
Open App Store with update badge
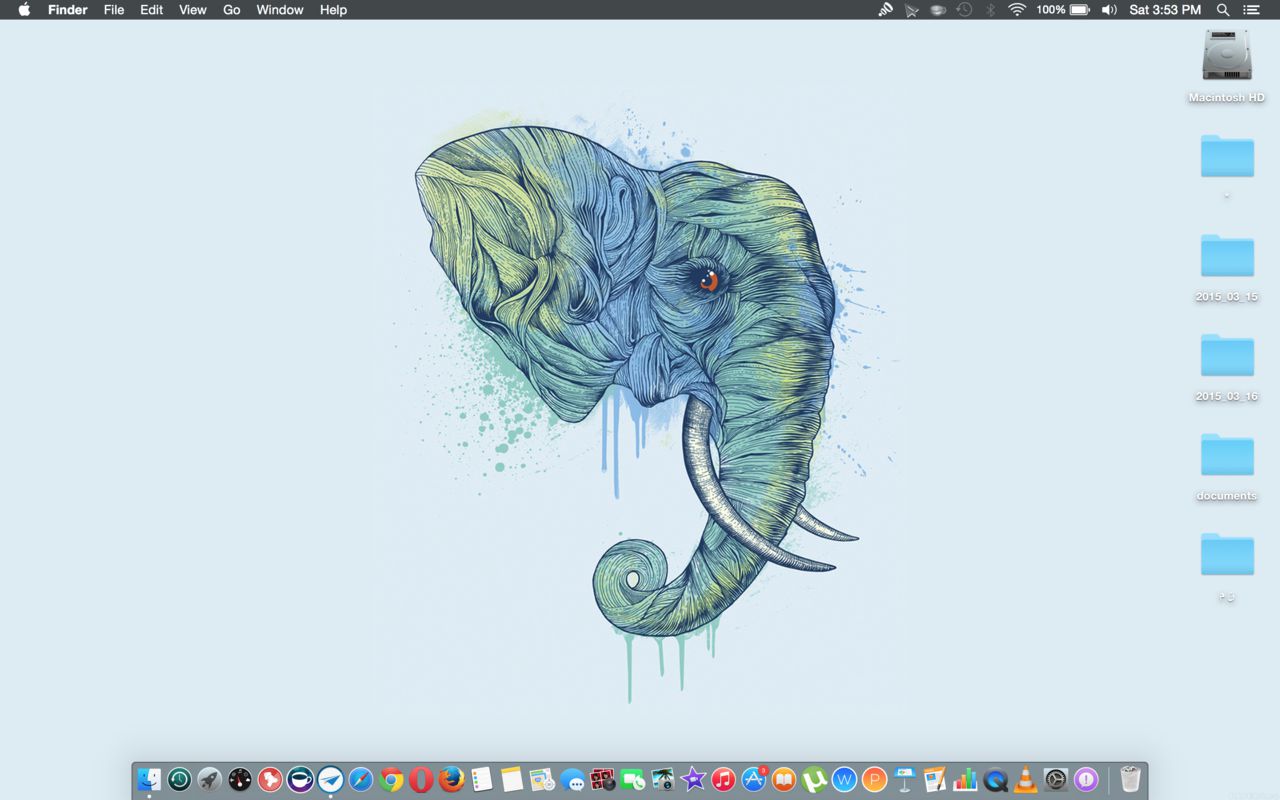point(754,779)
